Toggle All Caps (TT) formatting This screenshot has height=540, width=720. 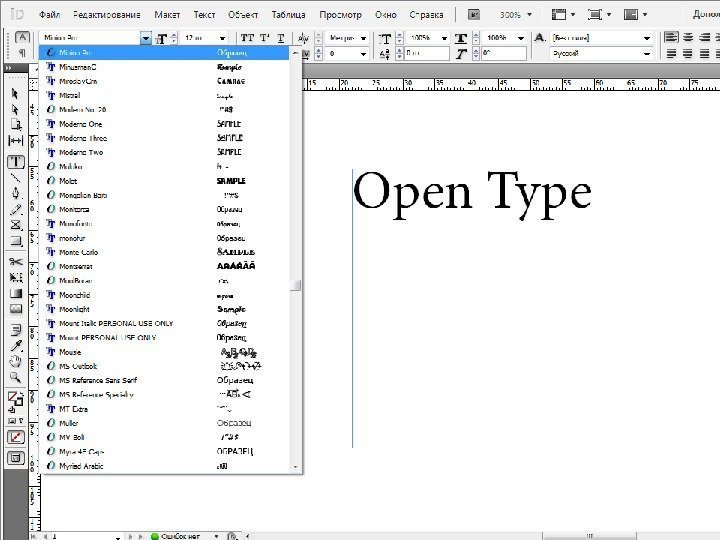[x=247, y=37]
